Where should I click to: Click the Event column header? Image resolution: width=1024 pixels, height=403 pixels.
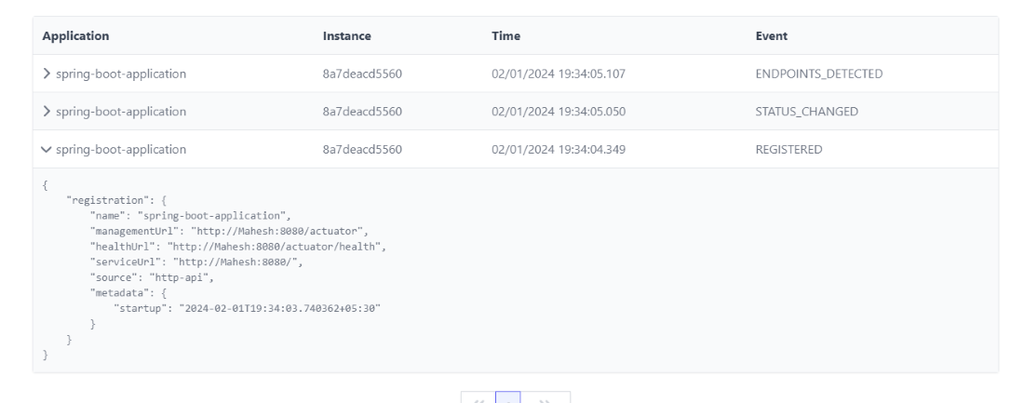[771, 36]
